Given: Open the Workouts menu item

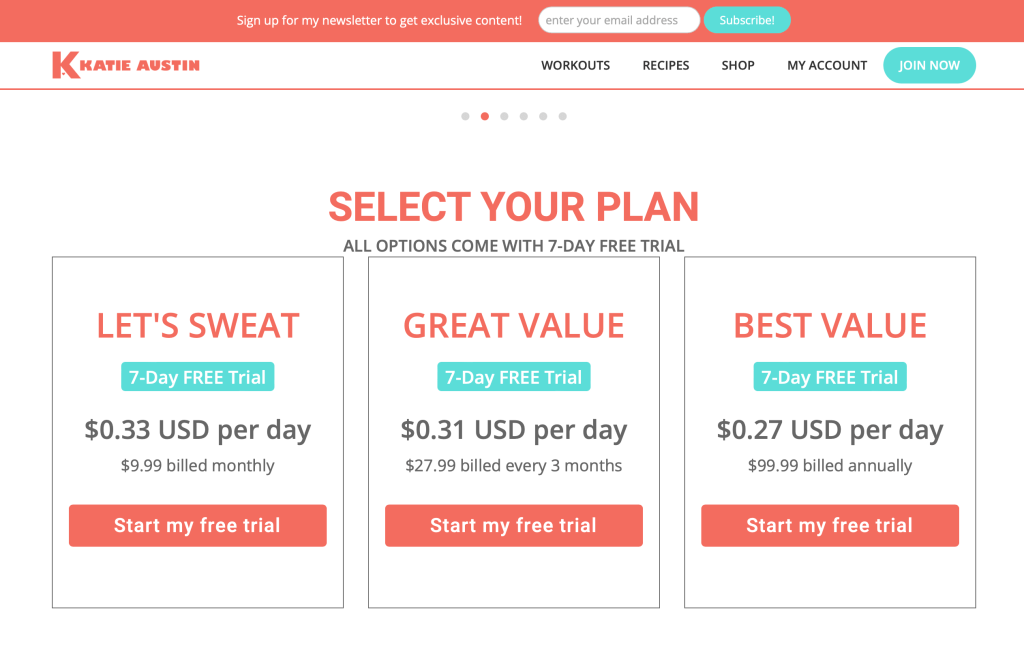Looking at the screenshot, I should 575,65.
